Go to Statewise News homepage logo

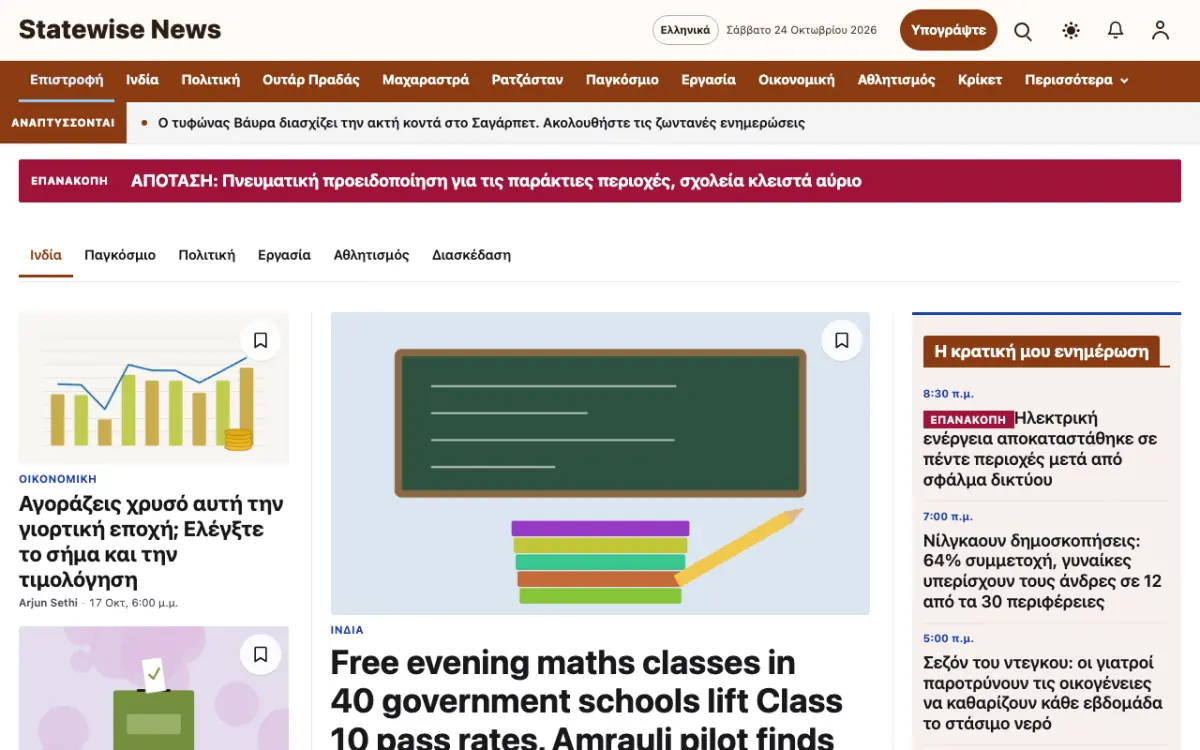pos(120,30)
